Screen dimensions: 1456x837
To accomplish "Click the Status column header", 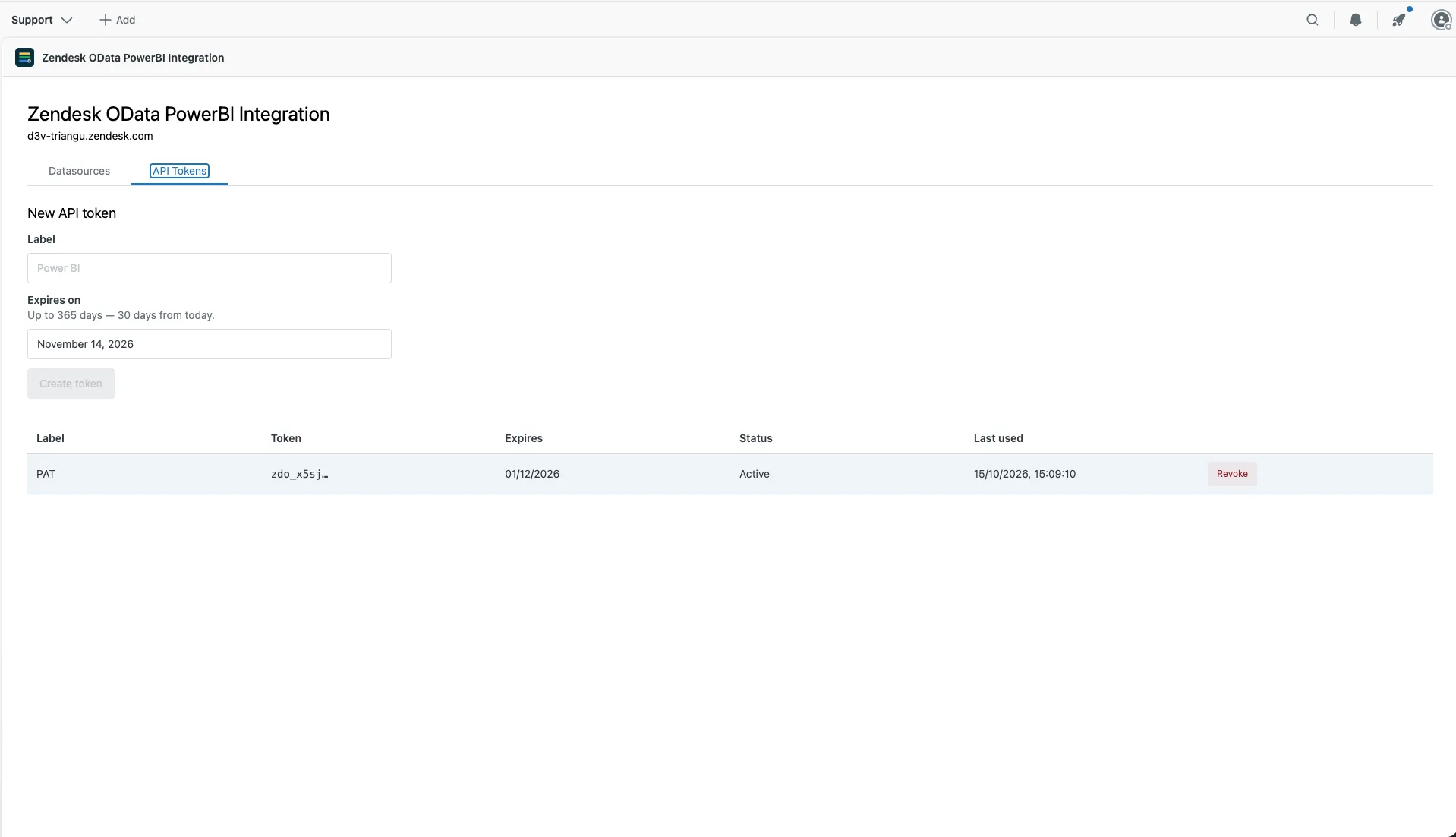I will click(756, 438).
